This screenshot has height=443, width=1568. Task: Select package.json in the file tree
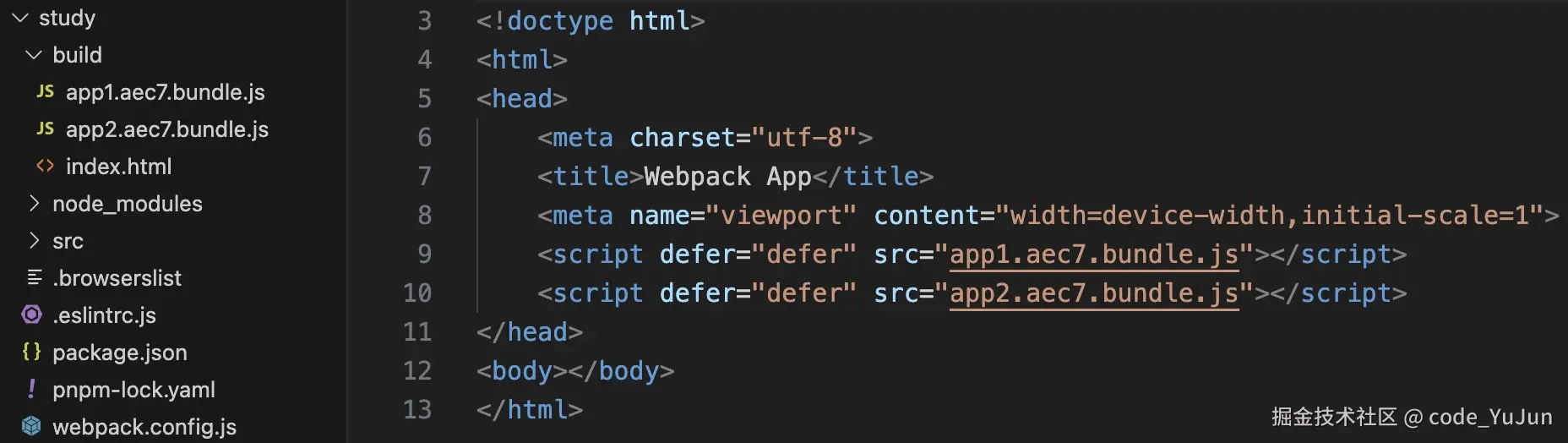click(x=119, y=353)
